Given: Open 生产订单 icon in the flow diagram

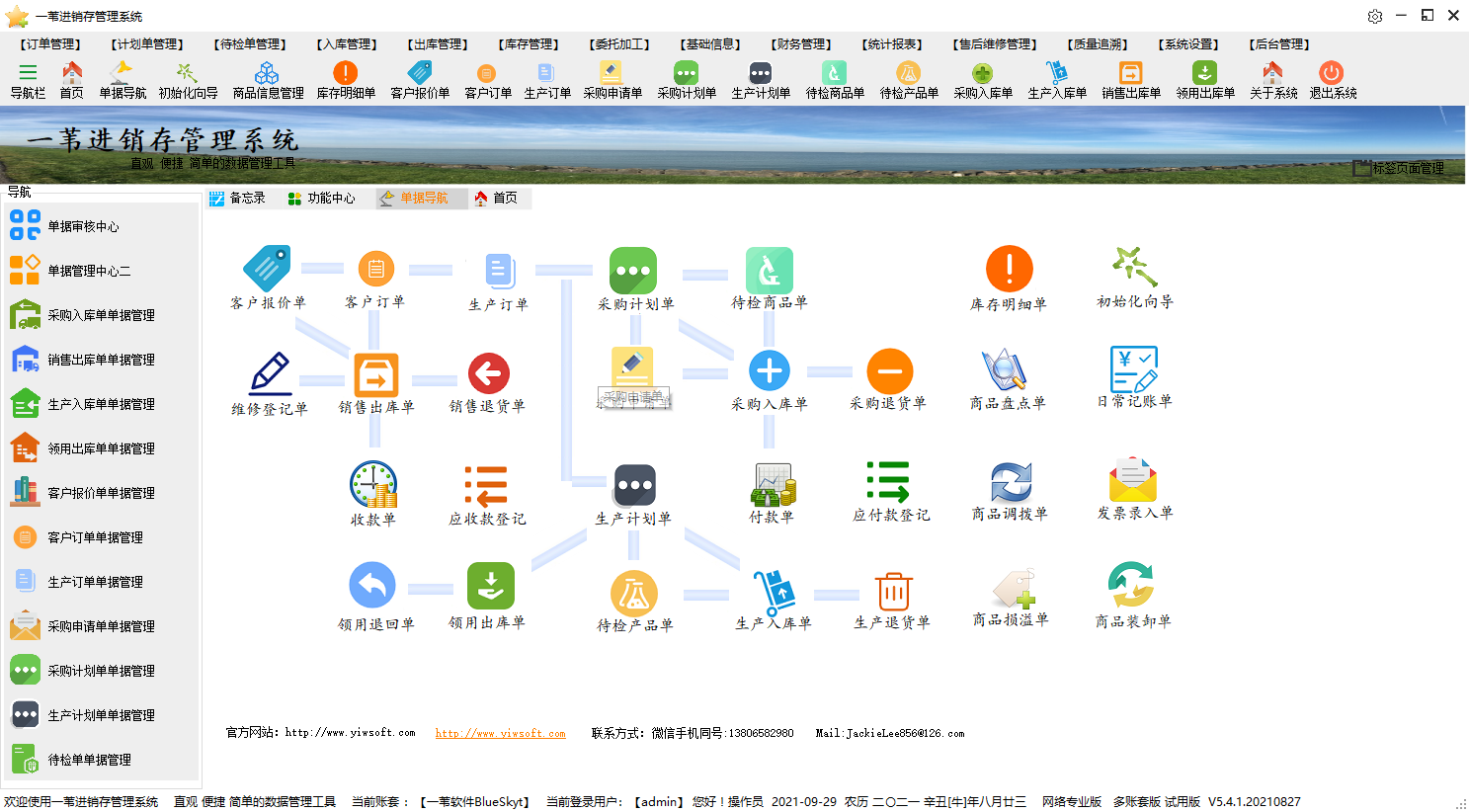Looking at the screenshot, I should point(499,270).
